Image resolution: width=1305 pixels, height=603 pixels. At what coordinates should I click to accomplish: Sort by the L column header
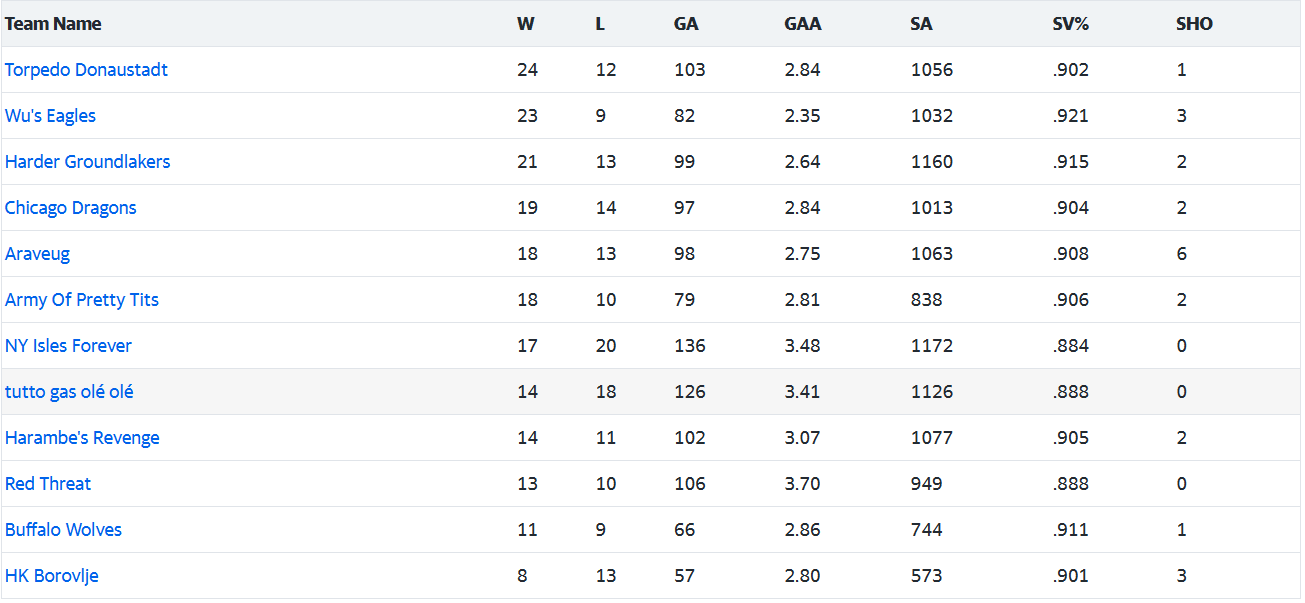600,24
